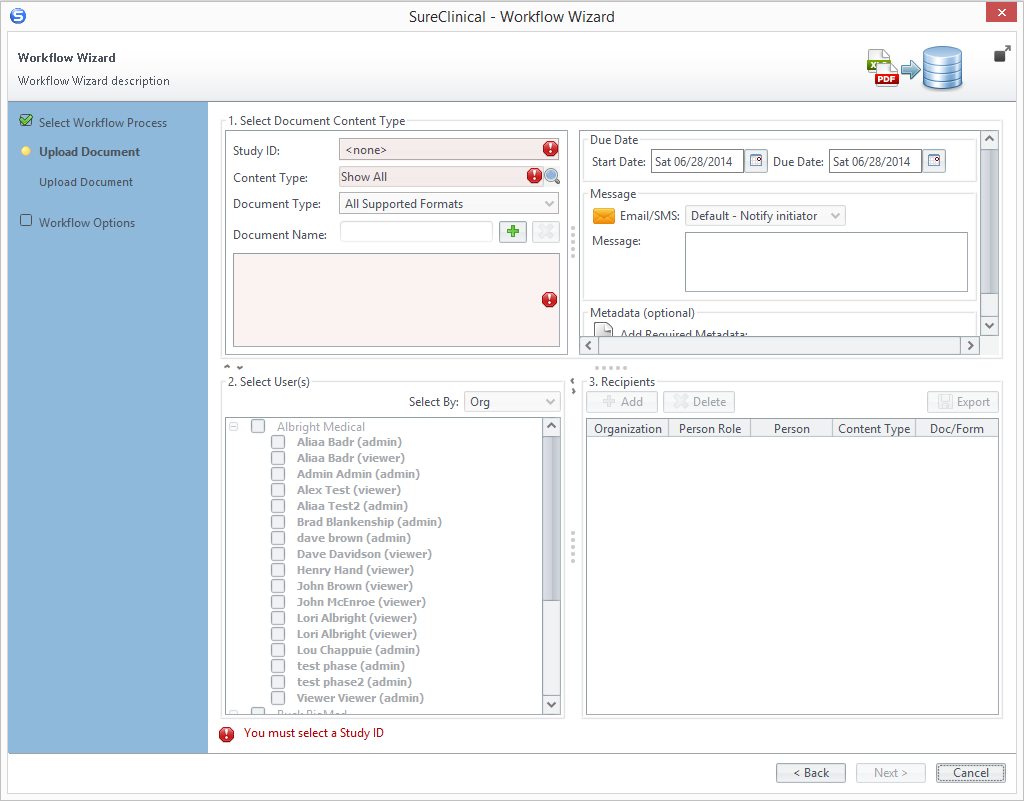Viewport: 1024px width, 801px height.
Task: Check Henry Hand (viewer) user
Action: click(278, 570)
